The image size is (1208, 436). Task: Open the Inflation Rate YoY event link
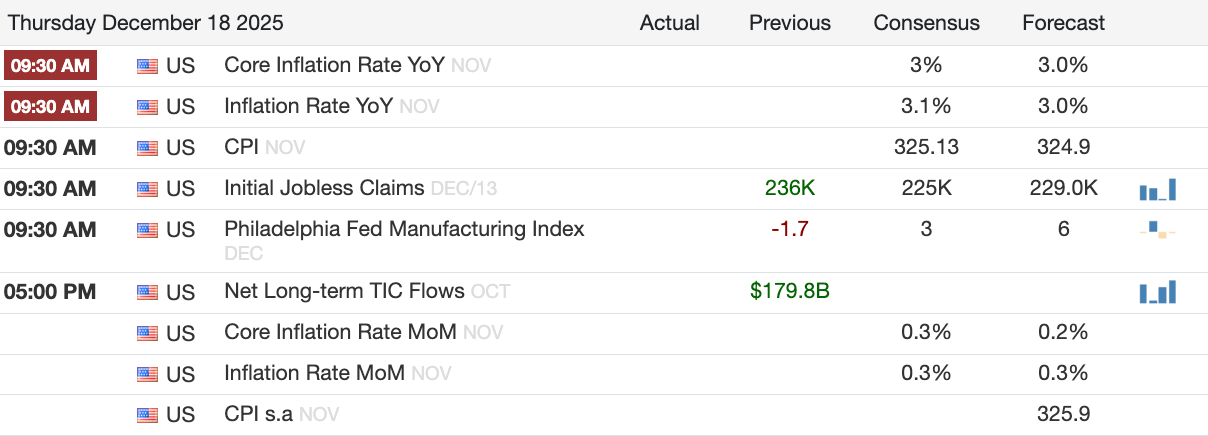(x=308, y=106)
